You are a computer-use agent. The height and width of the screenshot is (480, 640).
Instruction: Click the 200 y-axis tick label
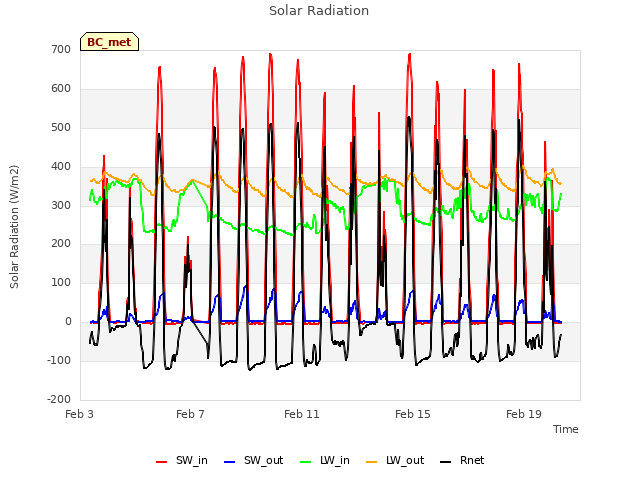coord(61,244)
